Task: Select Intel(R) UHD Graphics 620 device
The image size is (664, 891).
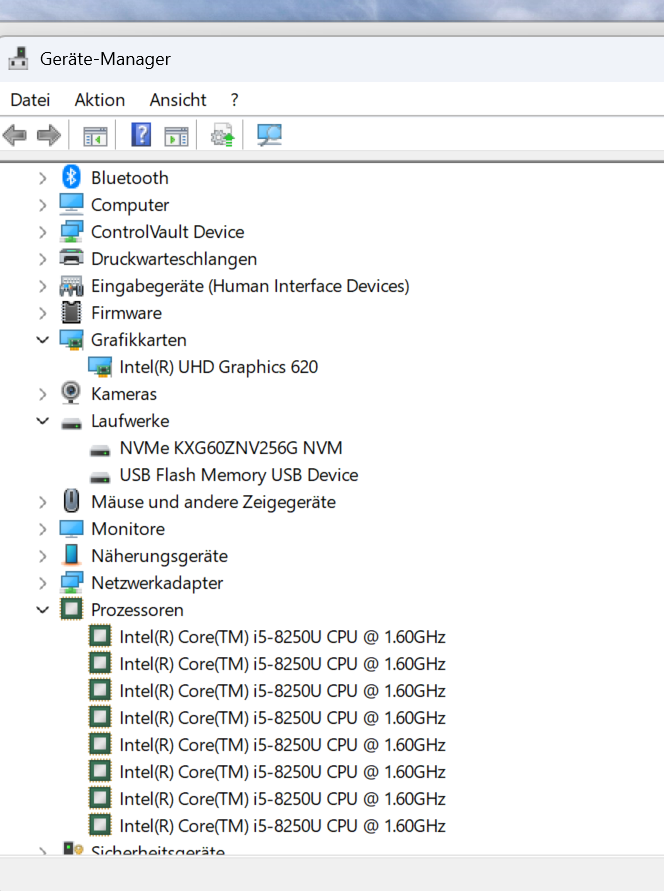Action: pyautogui.click(x=218, y=367)
